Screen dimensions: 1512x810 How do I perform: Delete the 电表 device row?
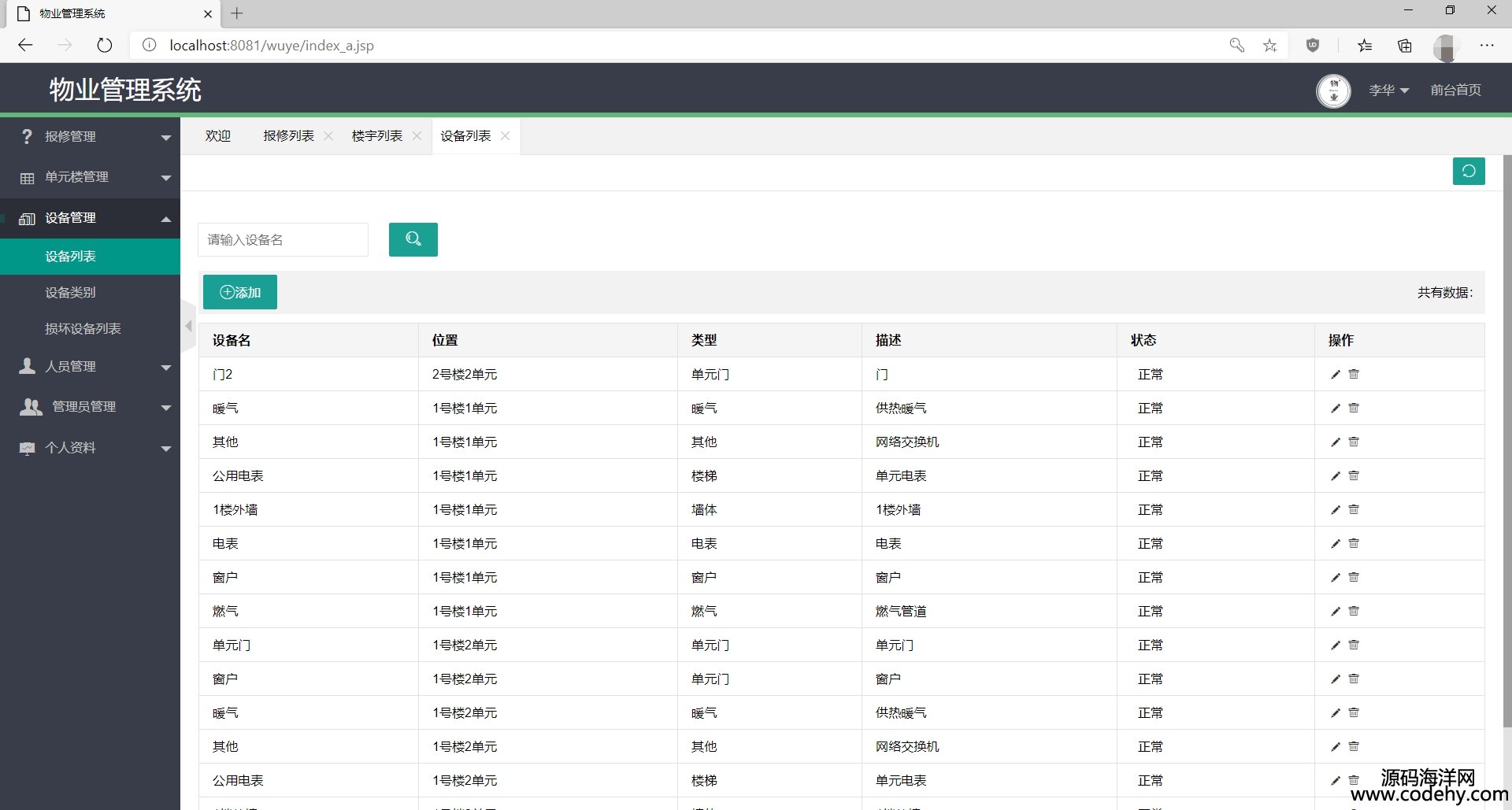1354,544
